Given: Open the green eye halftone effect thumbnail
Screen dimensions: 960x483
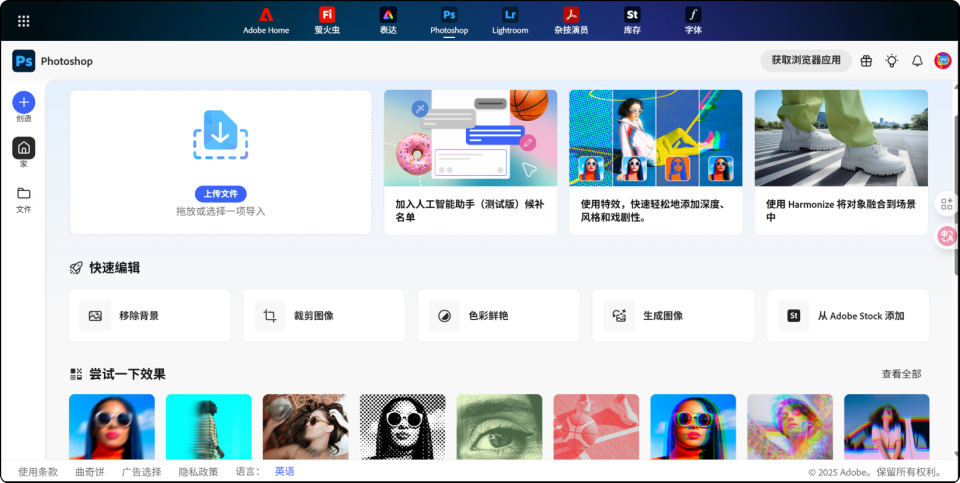Looking at the screenshot, I should pyautogui.click(x=500, y=427).
